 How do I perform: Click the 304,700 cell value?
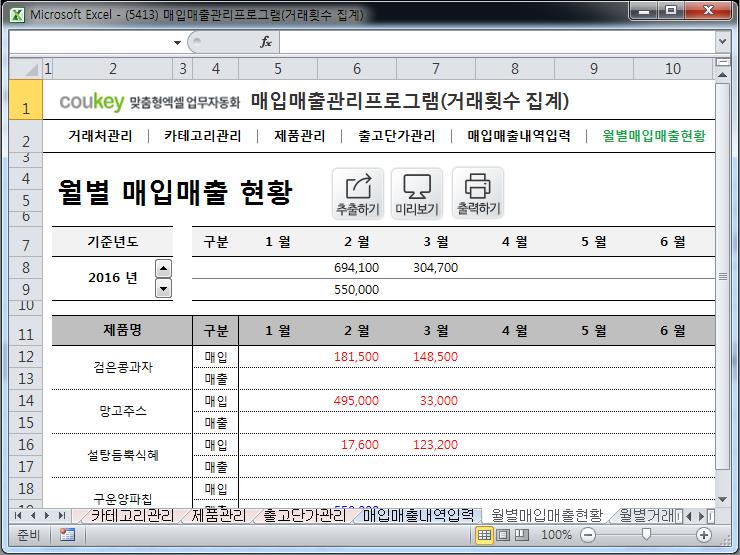tap(435, 268)
